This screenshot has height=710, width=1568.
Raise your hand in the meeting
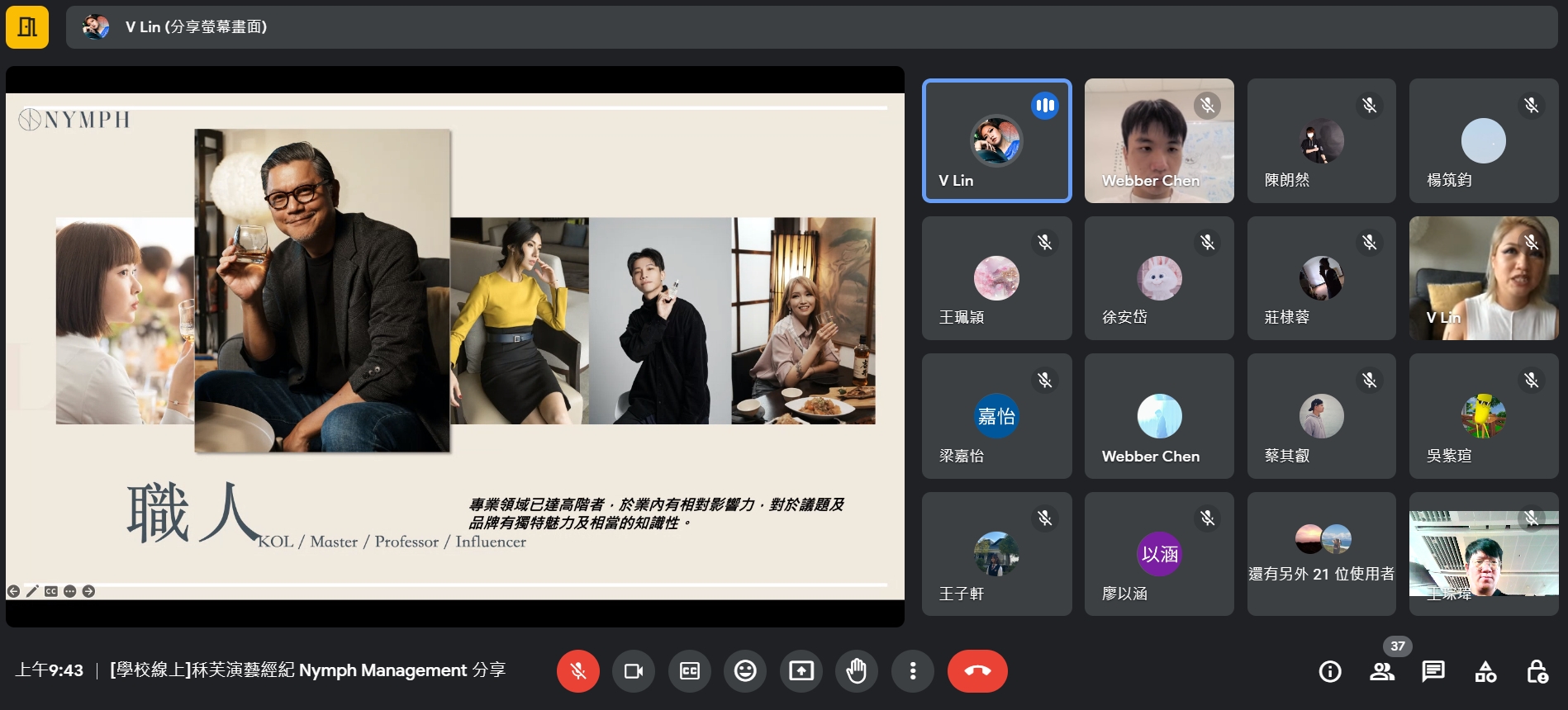click(x=857, y=671)
